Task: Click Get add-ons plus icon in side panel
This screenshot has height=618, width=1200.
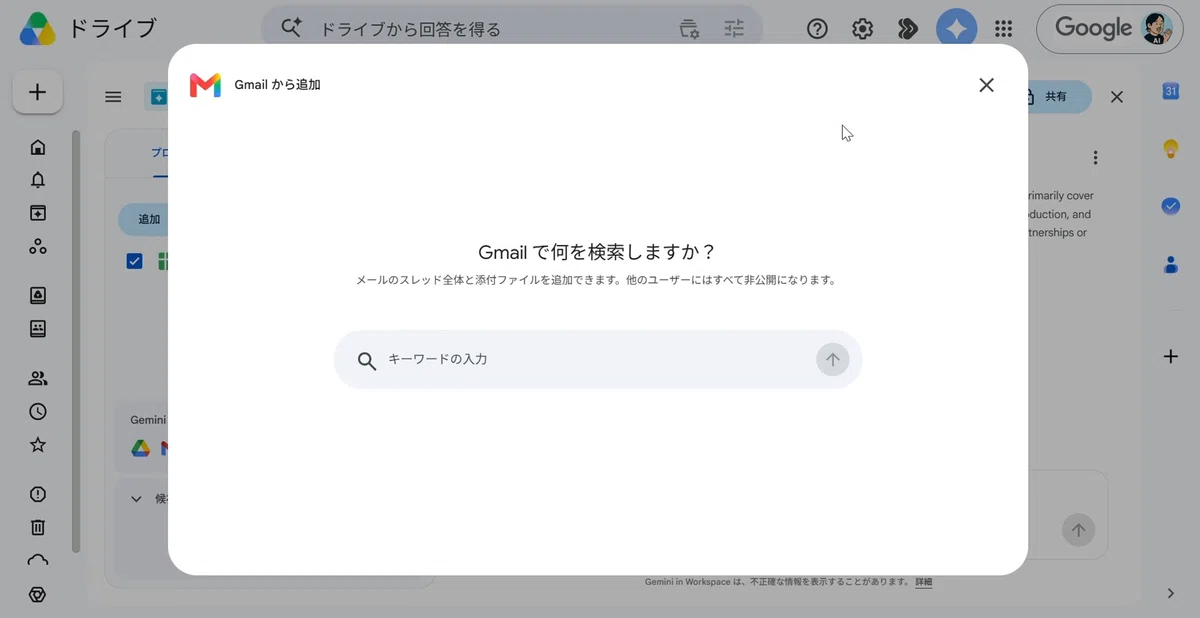Action: click(x=1171, y=356)
